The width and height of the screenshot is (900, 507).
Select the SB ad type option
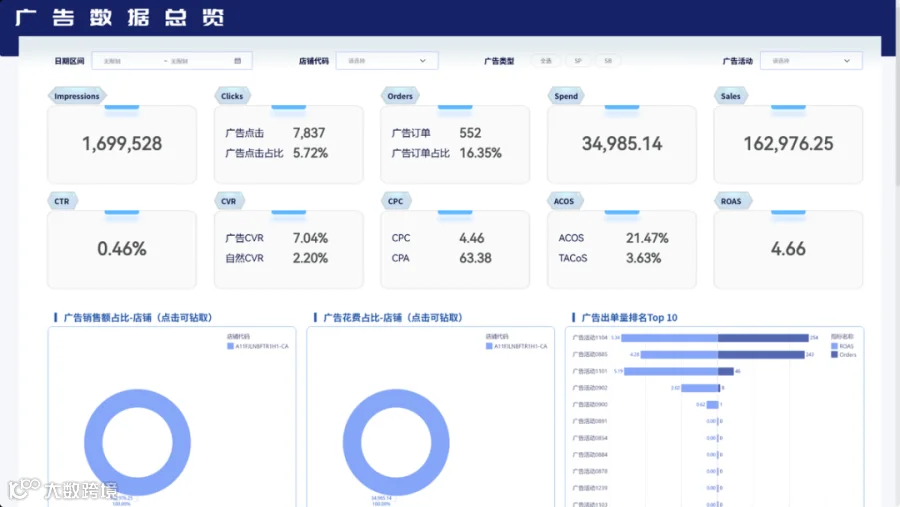[608, 61]
